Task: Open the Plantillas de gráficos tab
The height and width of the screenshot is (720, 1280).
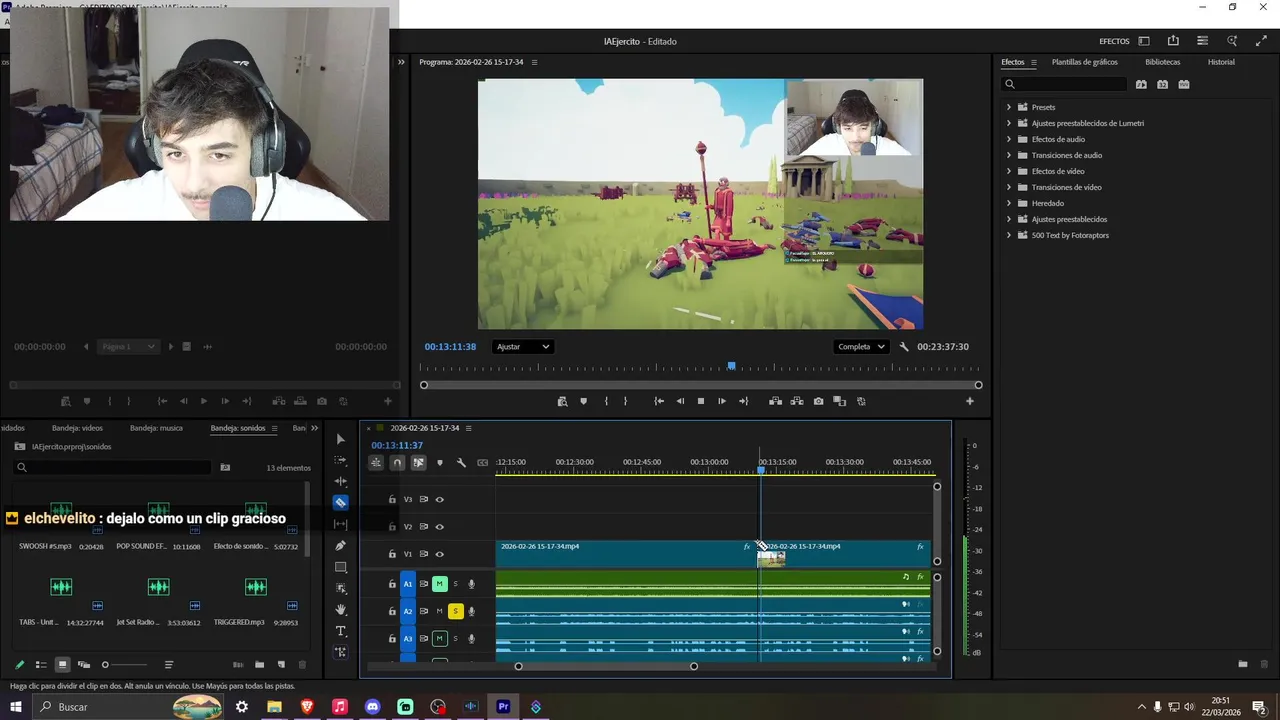Action: (x=1084, y=62)
